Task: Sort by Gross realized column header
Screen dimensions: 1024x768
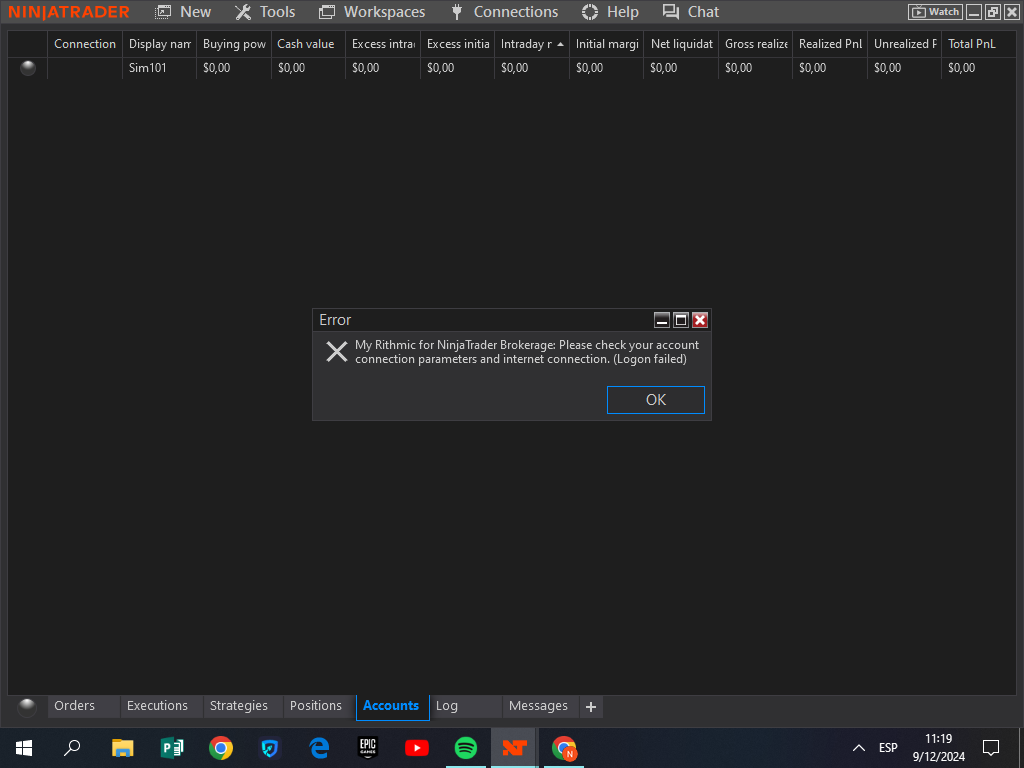Action: (756, 44)
